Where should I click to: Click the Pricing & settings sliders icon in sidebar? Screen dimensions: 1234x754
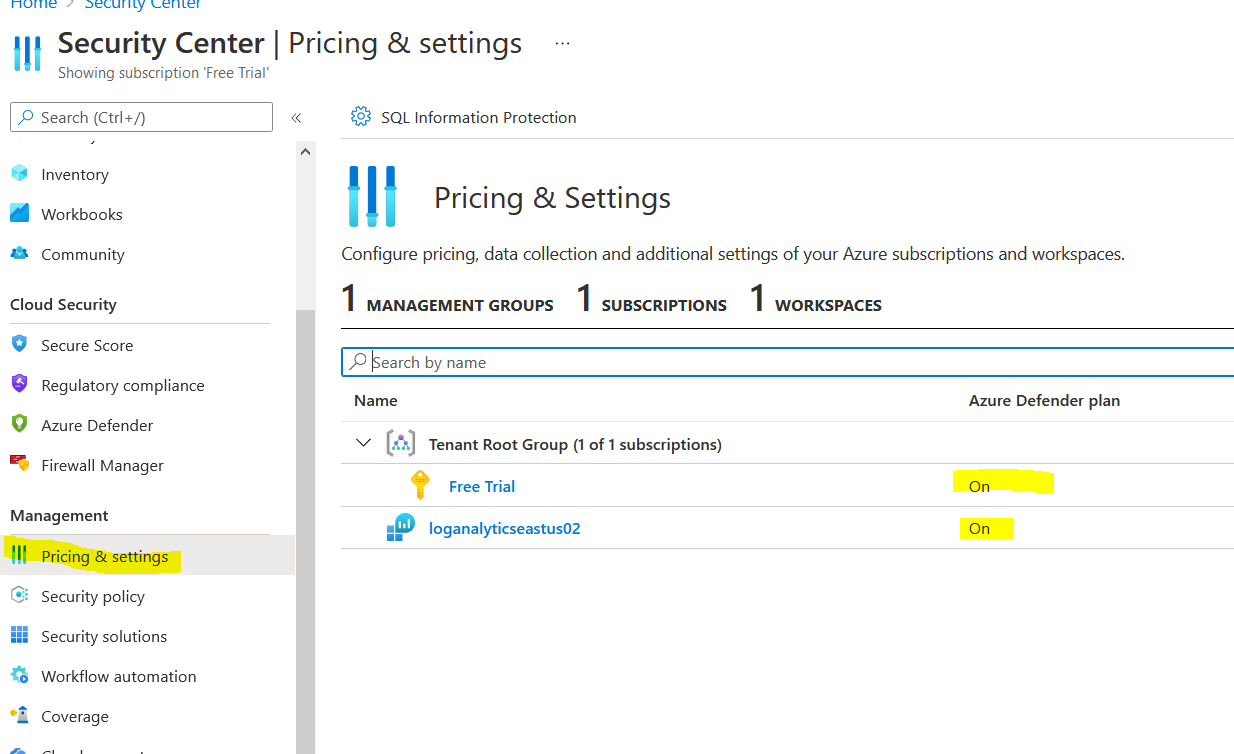19,556
